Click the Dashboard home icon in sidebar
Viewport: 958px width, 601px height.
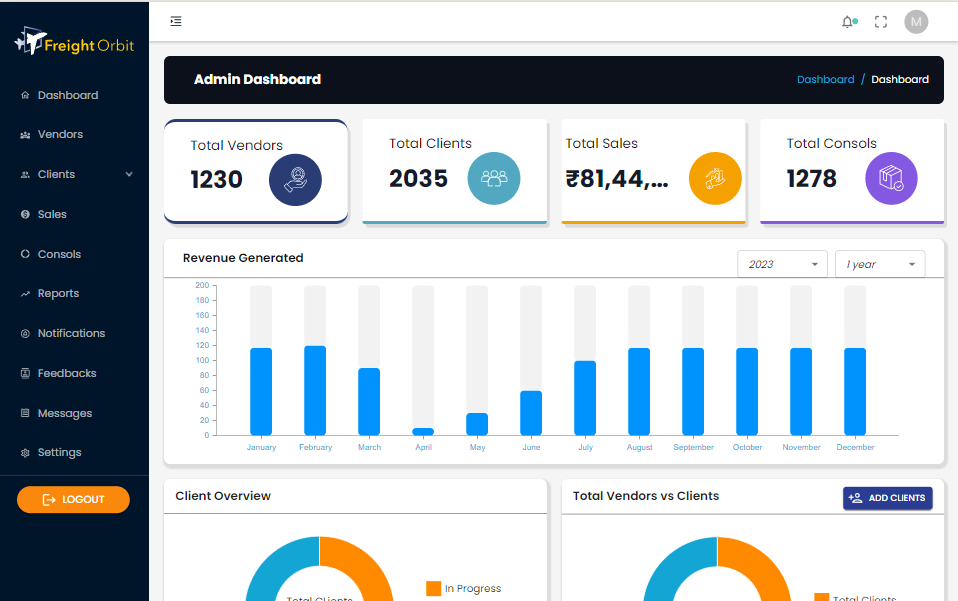click(25, 95)
